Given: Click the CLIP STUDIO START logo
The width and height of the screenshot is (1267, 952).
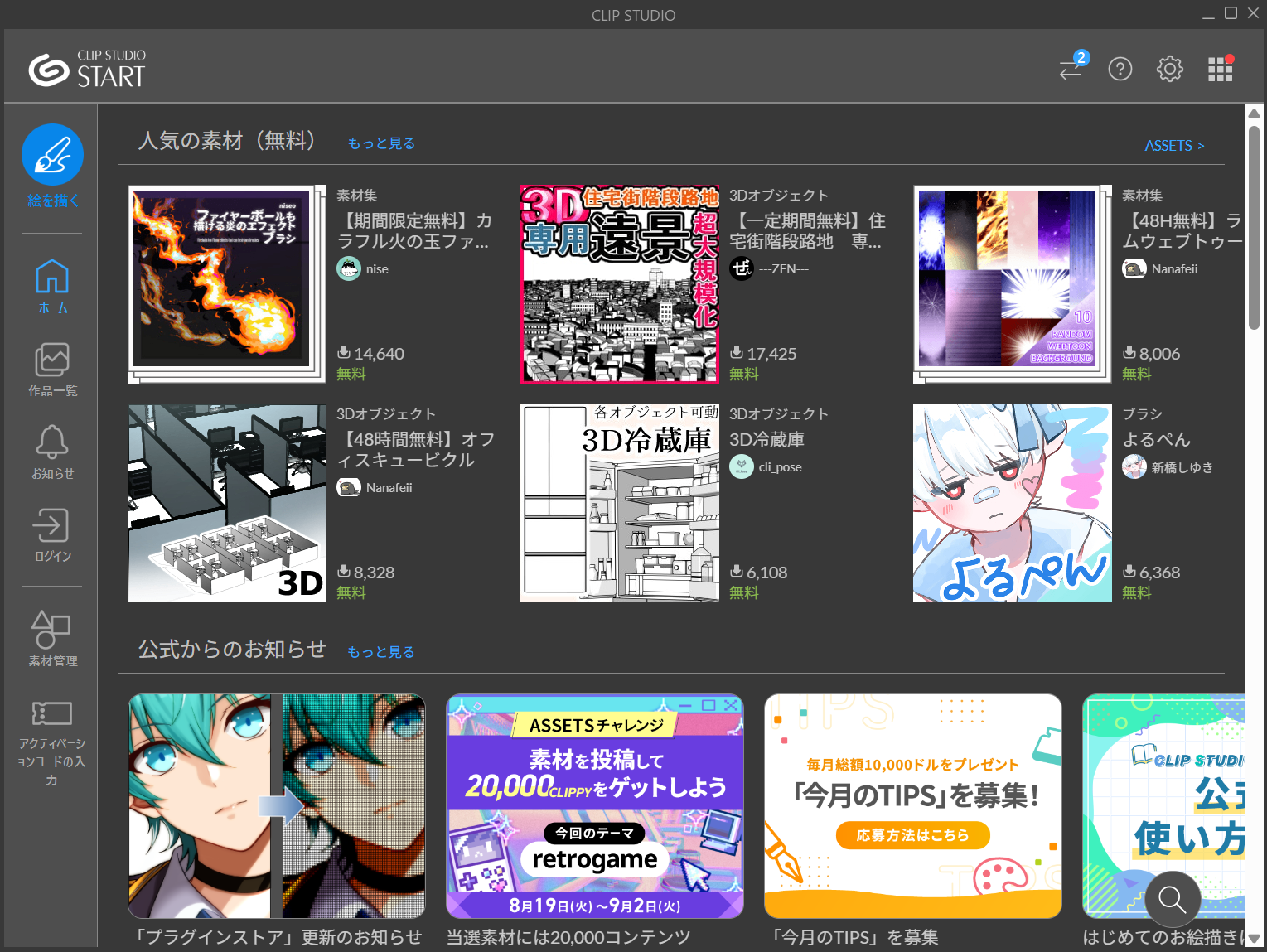Looking at the screenshot, I should [x=87, y=69].
